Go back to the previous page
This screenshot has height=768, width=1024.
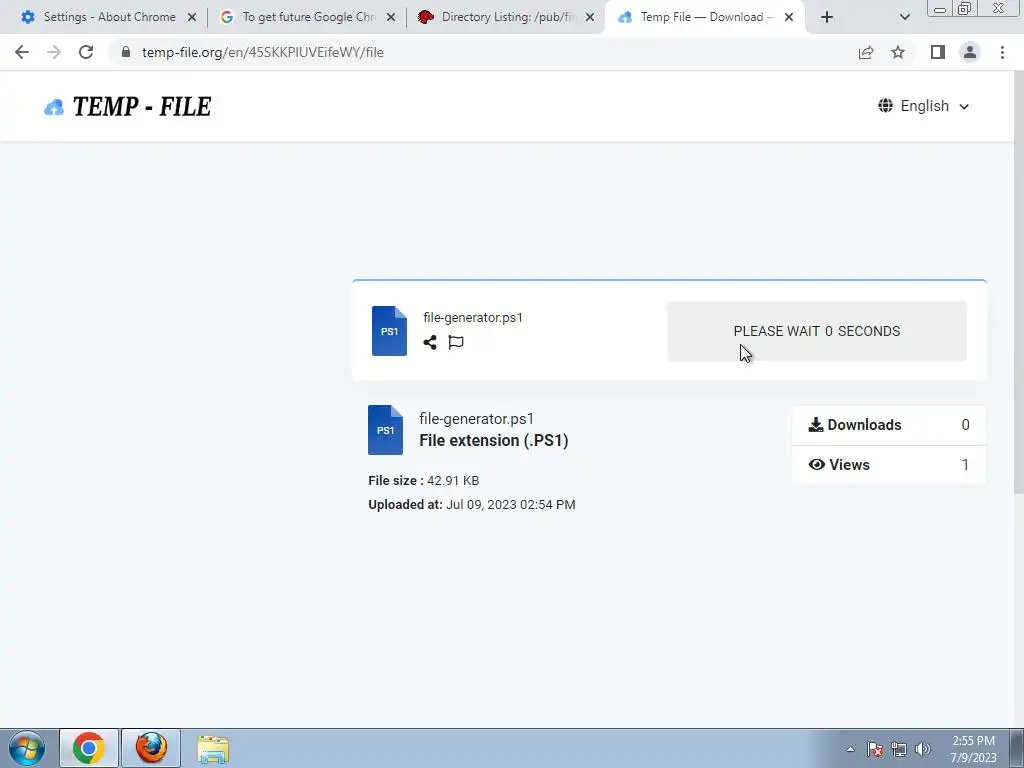click(22, 52)
